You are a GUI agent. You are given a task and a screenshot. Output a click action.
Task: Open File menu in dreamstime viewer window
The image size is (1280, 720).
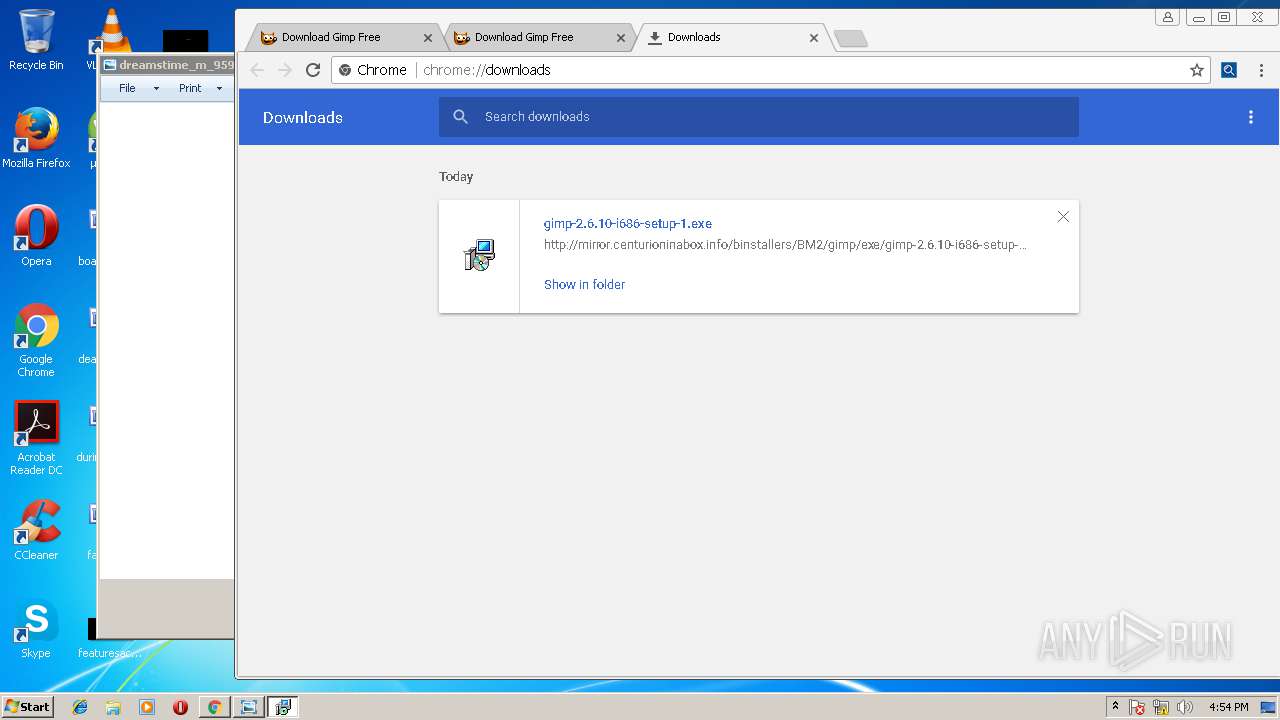(x=127, y=88)
